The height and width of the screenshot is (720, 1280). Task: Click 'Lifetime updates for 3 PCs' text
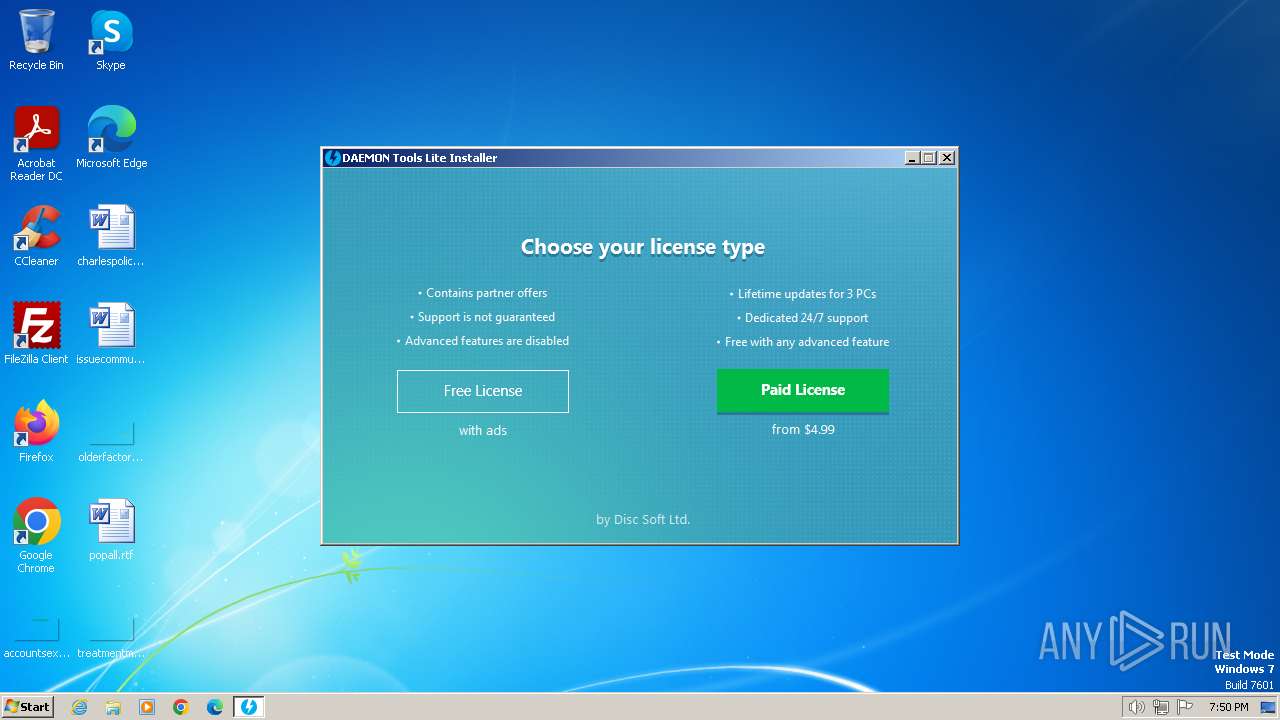[807, 294]
